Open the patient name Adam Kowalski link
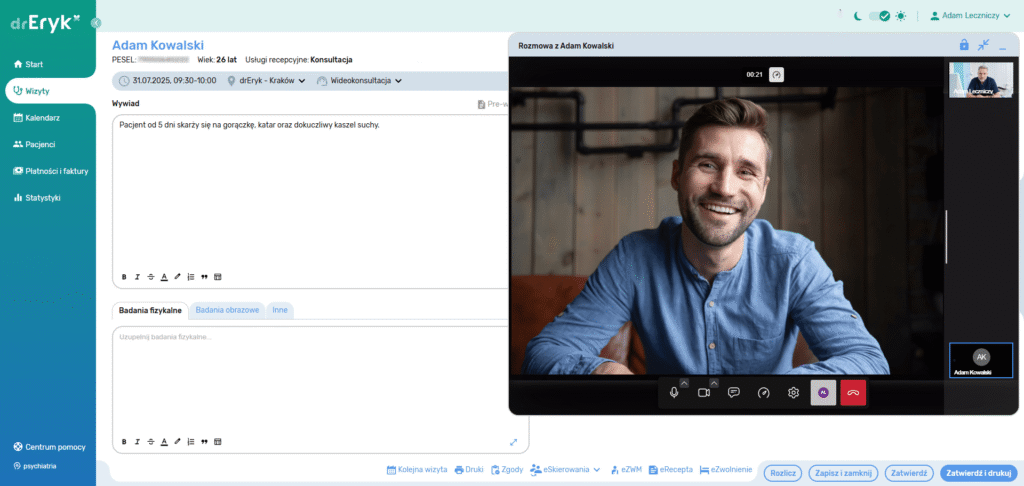This screenshot has width=1024, height=486. (158, 45)
